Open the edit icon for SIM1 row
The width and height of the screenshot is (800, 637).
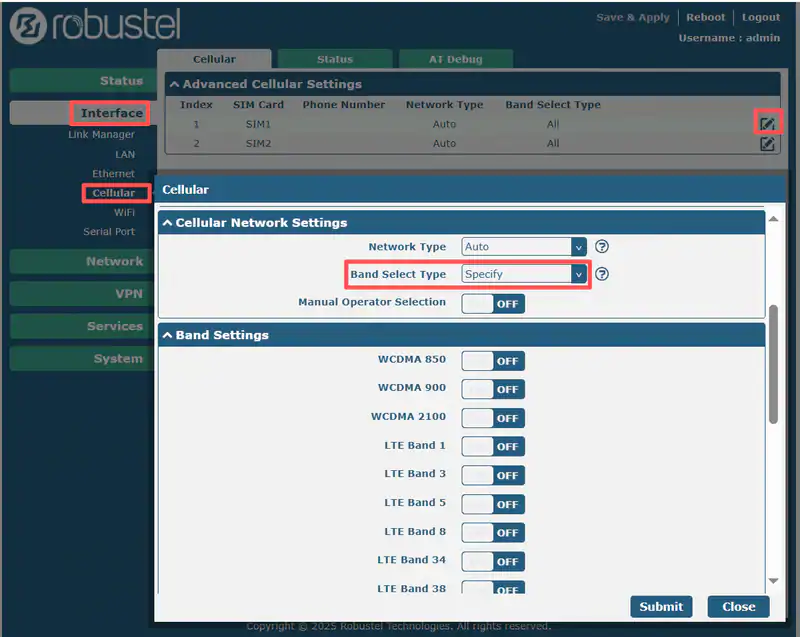767,122
